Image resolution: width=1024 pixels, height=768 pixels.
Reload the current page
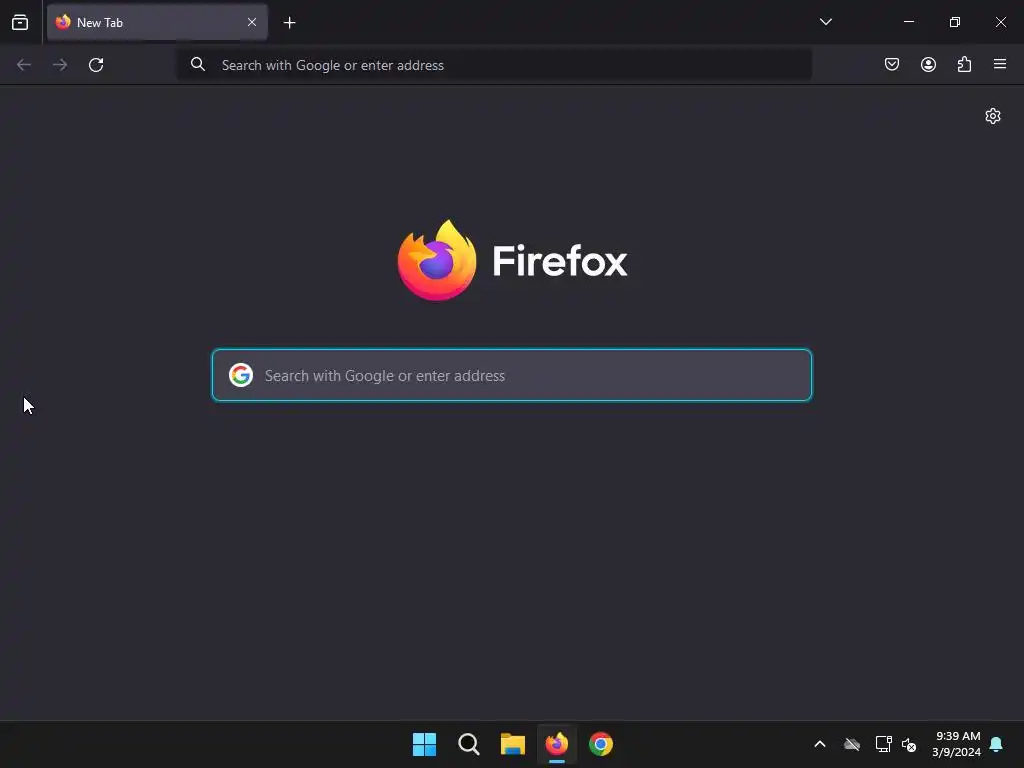pos(96,65)
